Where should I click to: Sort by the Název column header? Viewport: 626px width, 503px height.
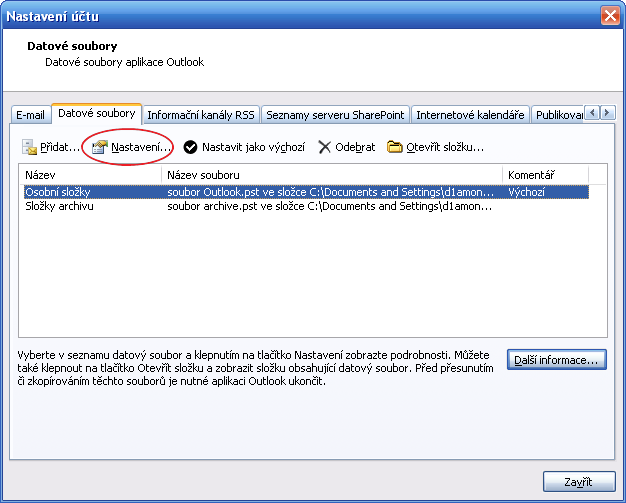(x=90, y=175)
